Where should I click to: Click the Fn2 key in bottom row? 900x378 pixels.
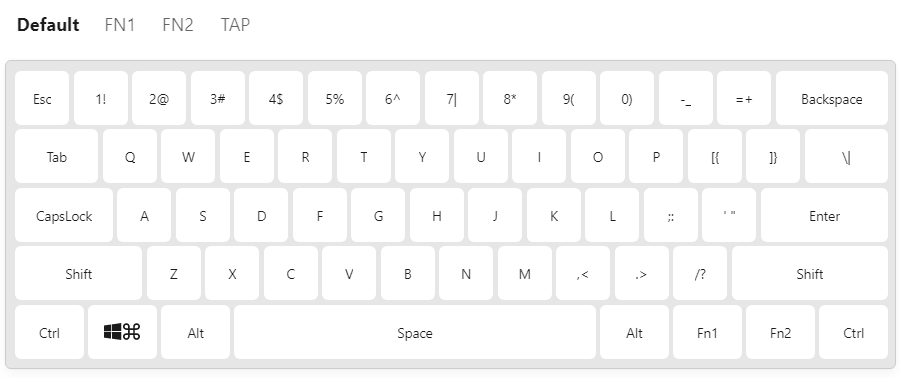[x=780, y=332]
